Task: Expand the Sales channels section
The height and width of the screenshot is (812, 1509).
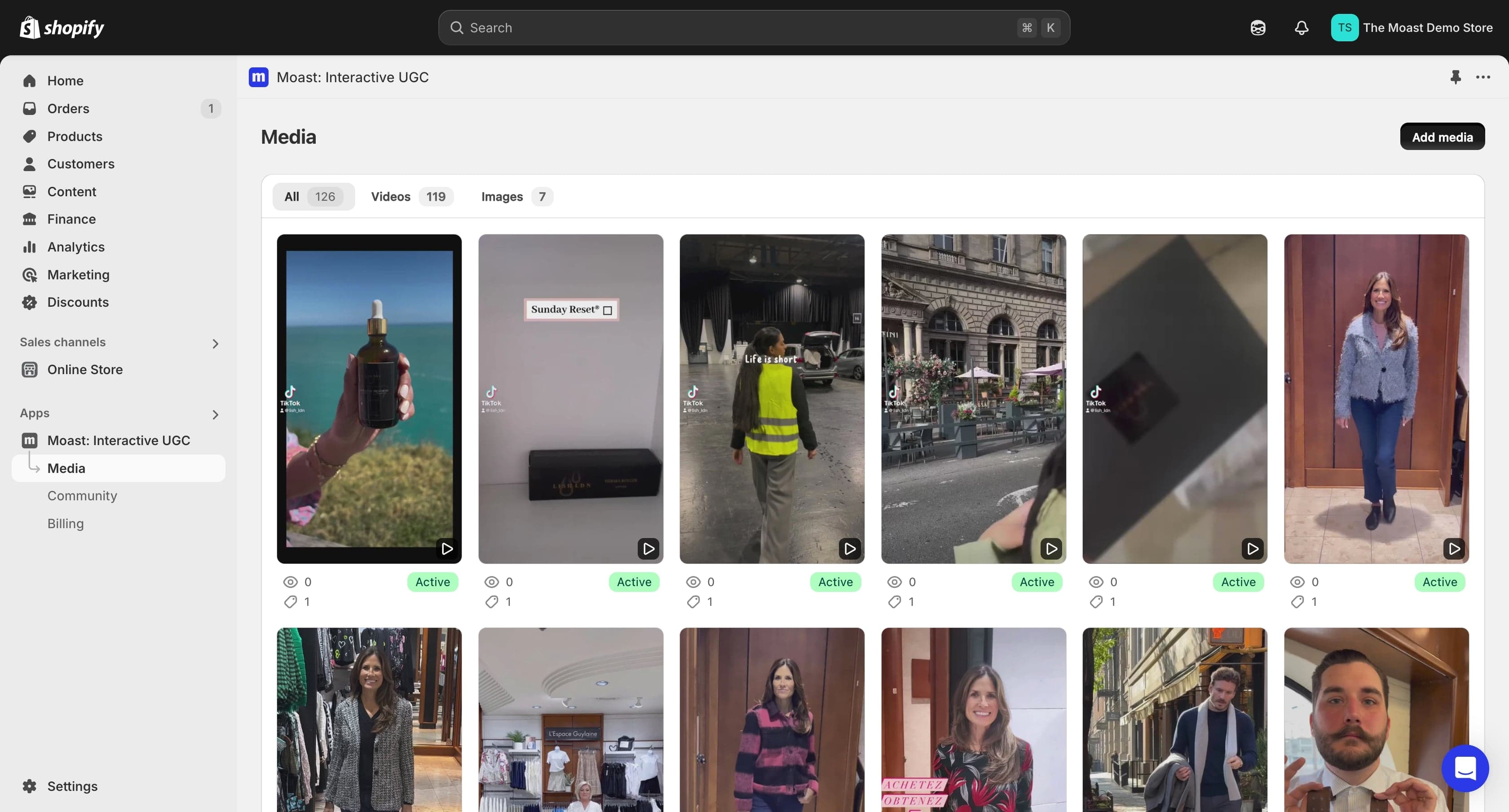Action: pos(215,343)
